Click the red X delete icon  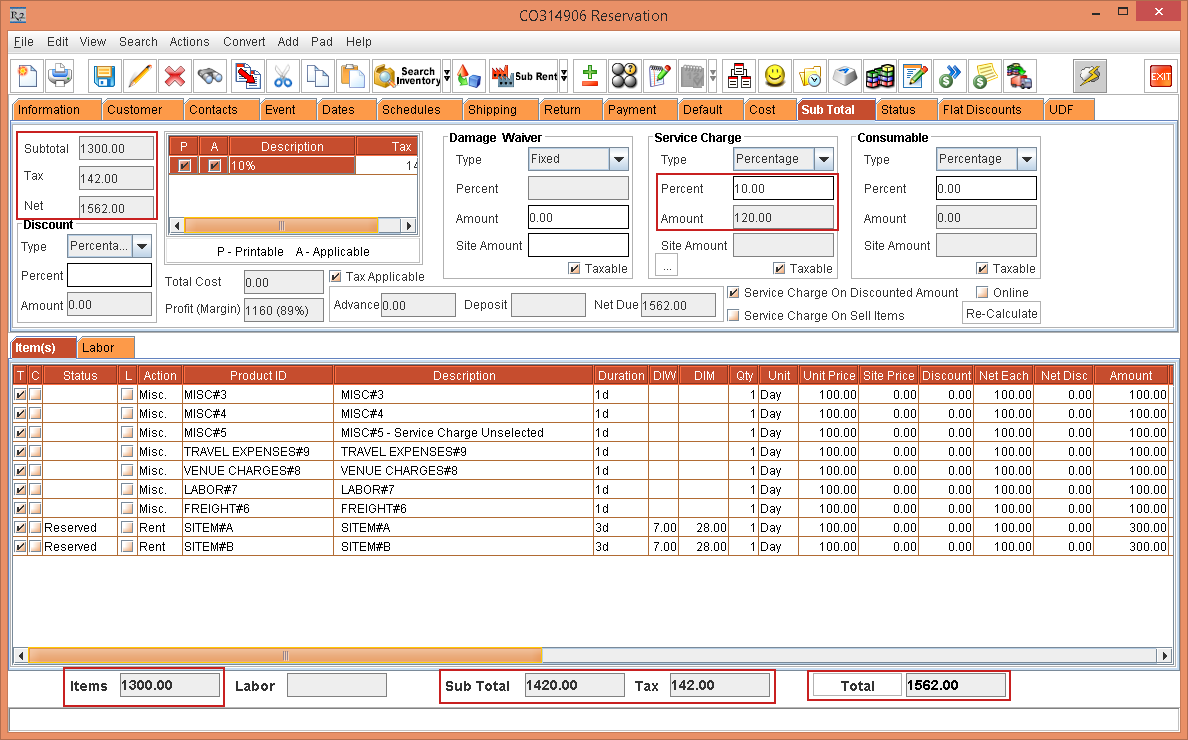point(174,76)
